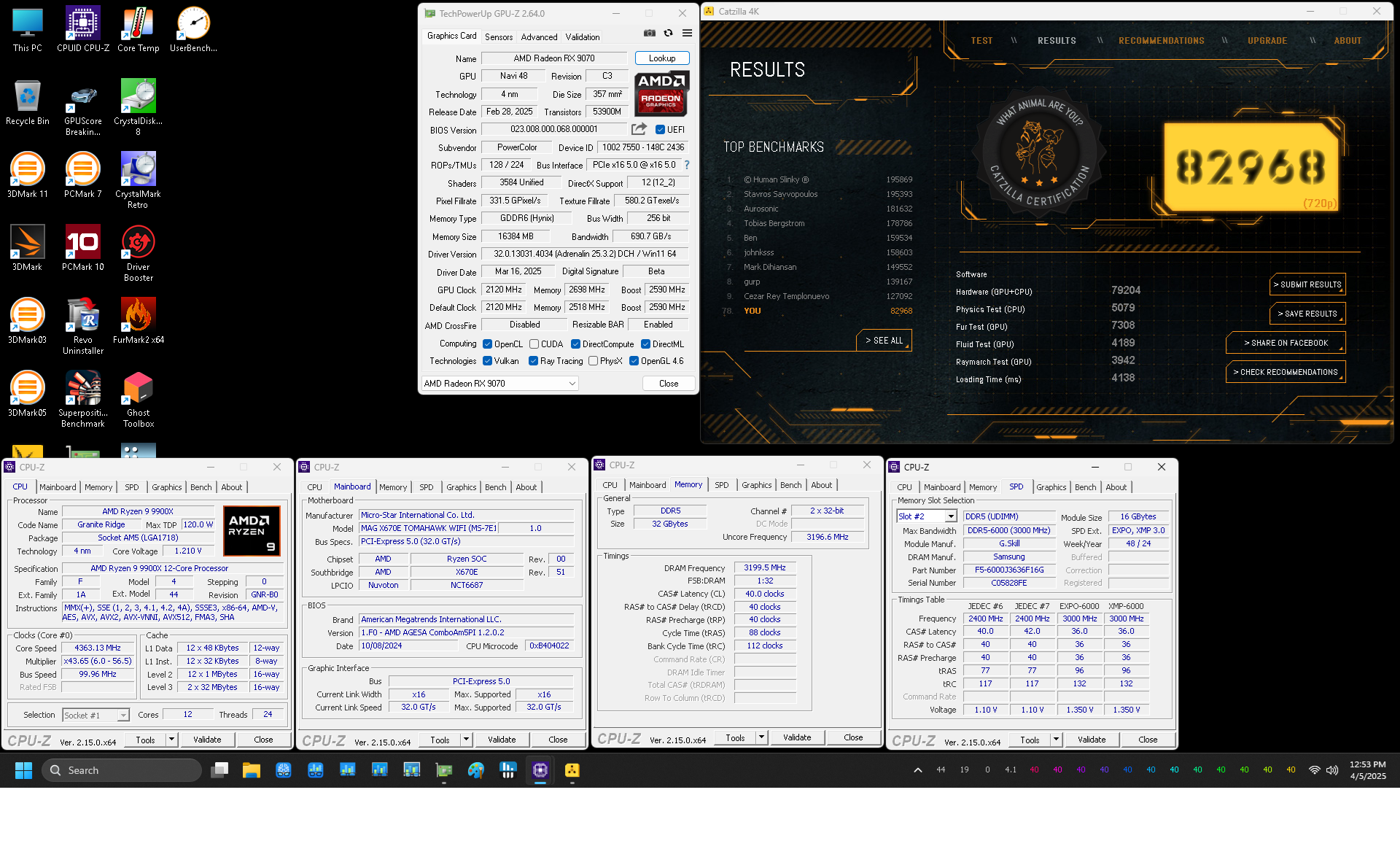
Task: Click CHECK RECOMMENDATIONS button
Action: 1286,372
